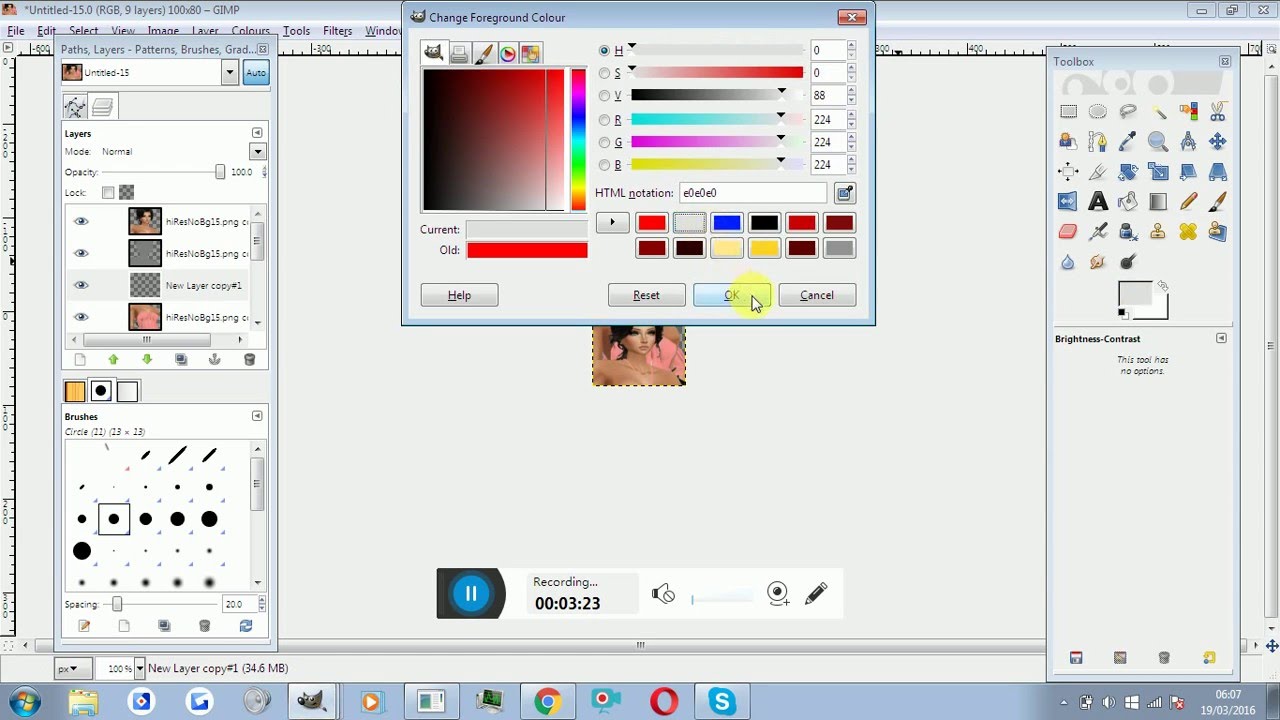Viewport: 1280px width, 720px height.
Task: Select the Fuzzy Select (magic wand) tool
Action: (x=1158, y=111)
